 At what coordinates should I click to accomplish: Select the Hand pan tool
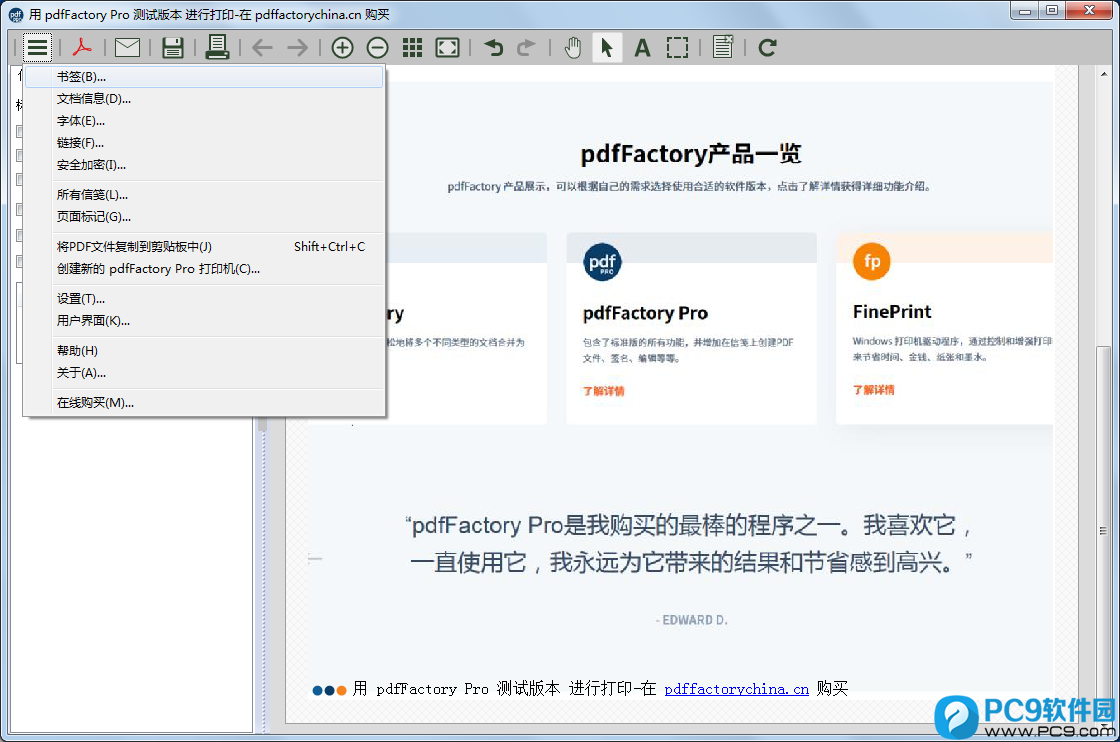click(572, 48)
